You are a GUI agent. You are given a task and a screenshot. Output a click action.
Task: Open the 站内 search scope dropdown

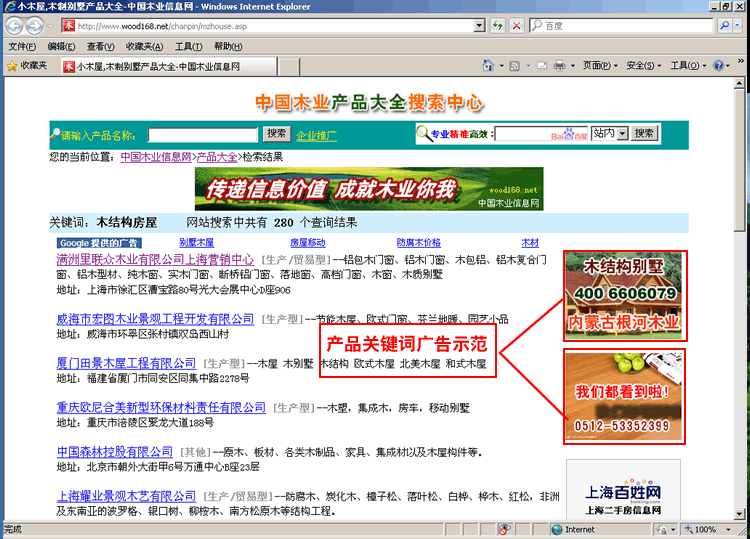609,133
